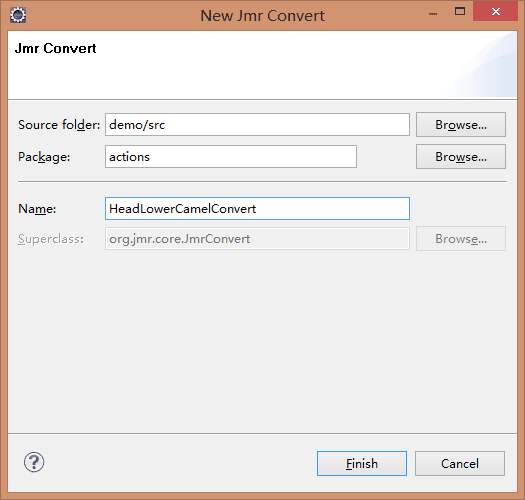Open help via the question mark icon
525x500 pixels.
click(x=34, y=462)
